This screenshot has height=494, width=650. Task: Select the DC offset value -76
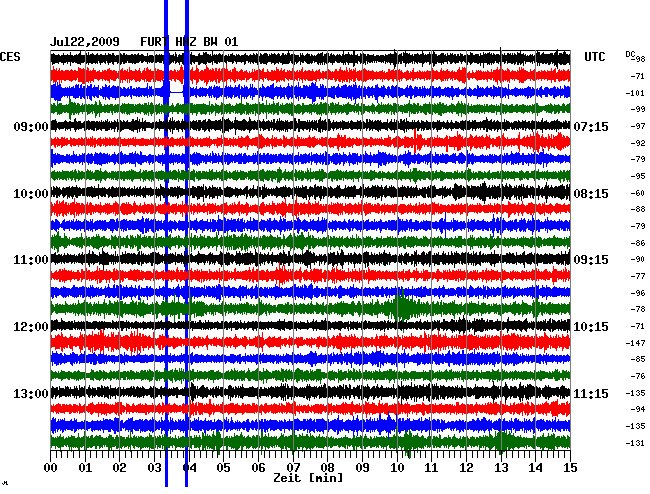638,376
